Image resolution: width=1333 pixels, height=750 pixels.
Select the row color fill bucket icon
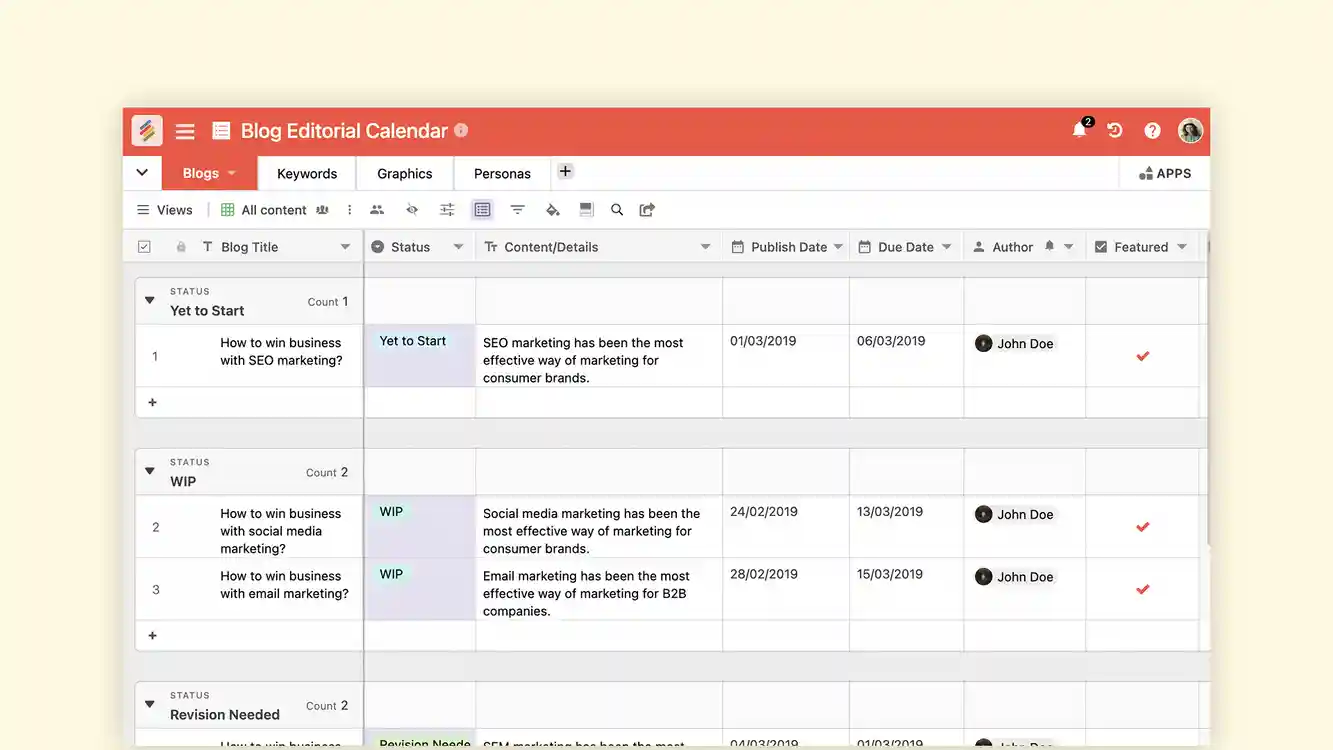(x=552, y=209)
